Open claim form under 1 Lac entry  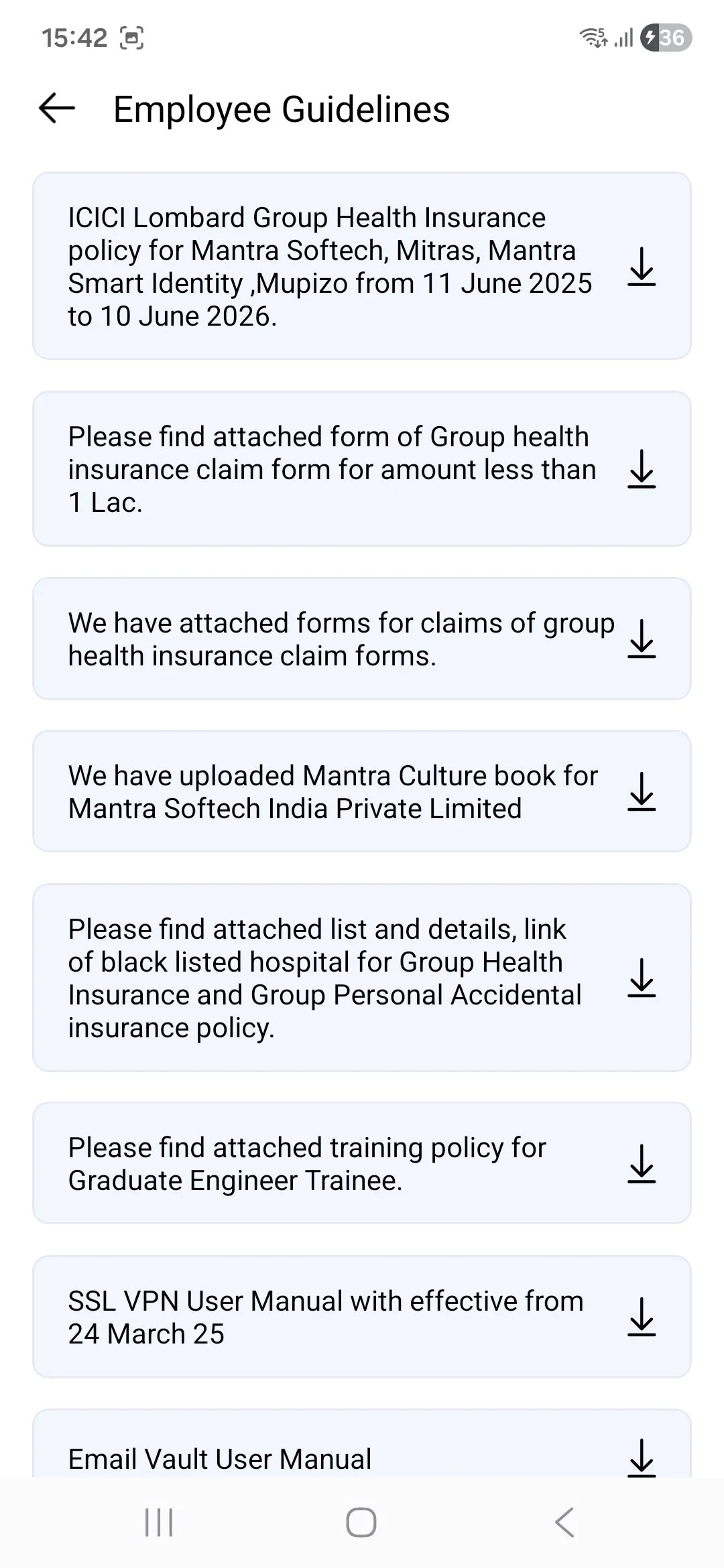(332, 469)
